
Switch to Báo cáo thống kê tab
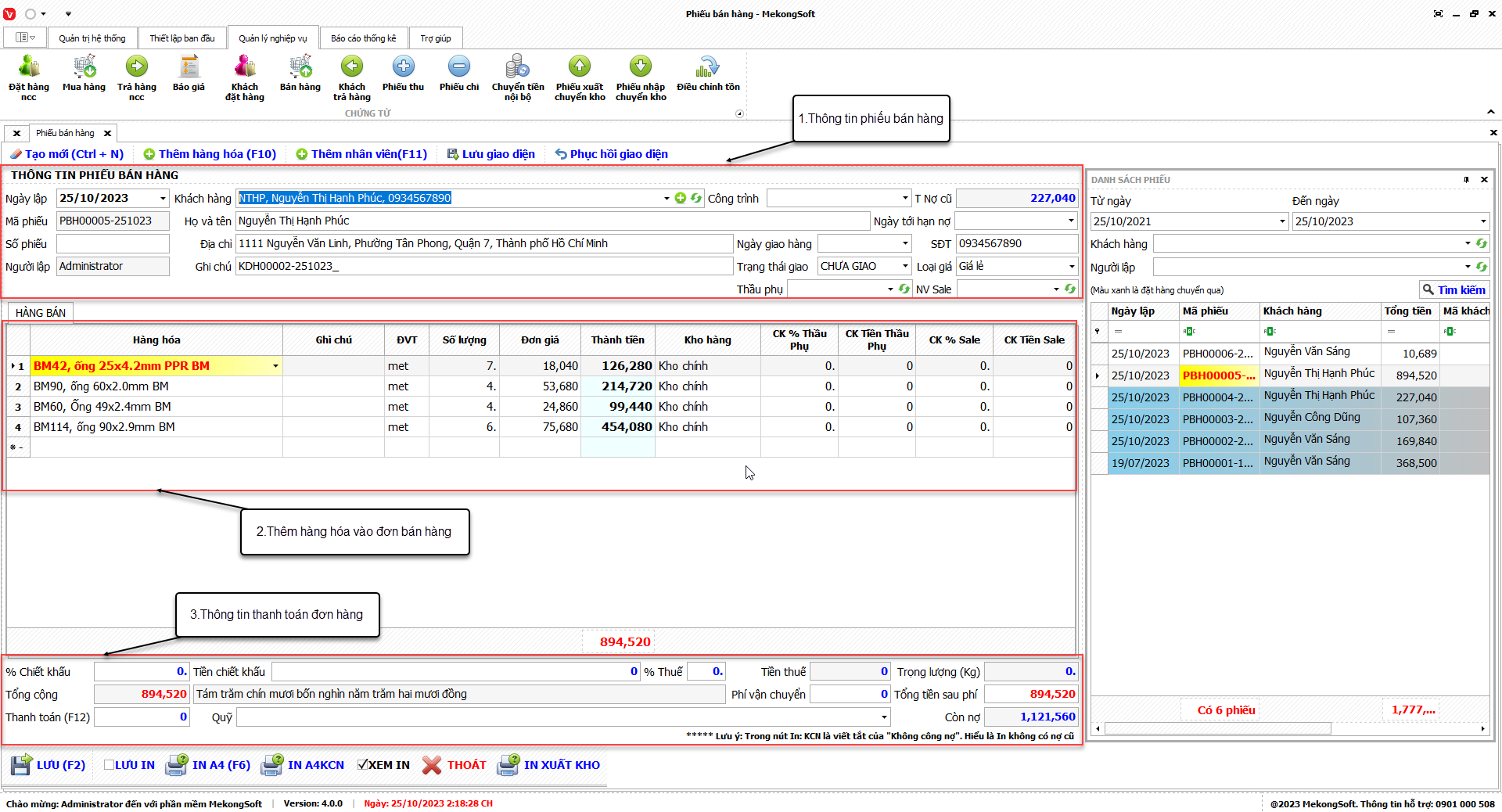pyautogui.click(x=363, y=38)
